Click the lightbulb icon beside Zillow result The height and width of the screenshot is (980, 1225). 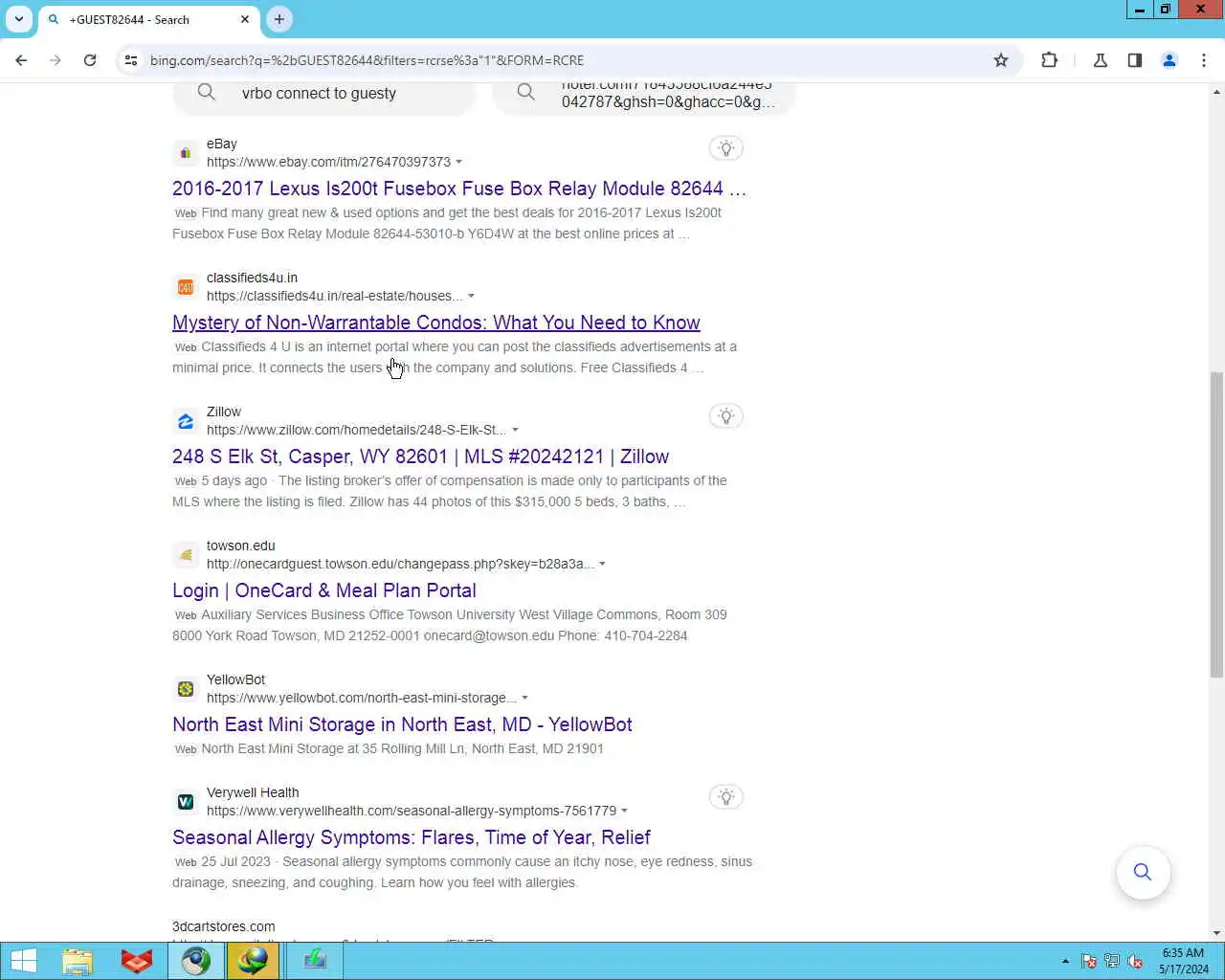[726, 416]
